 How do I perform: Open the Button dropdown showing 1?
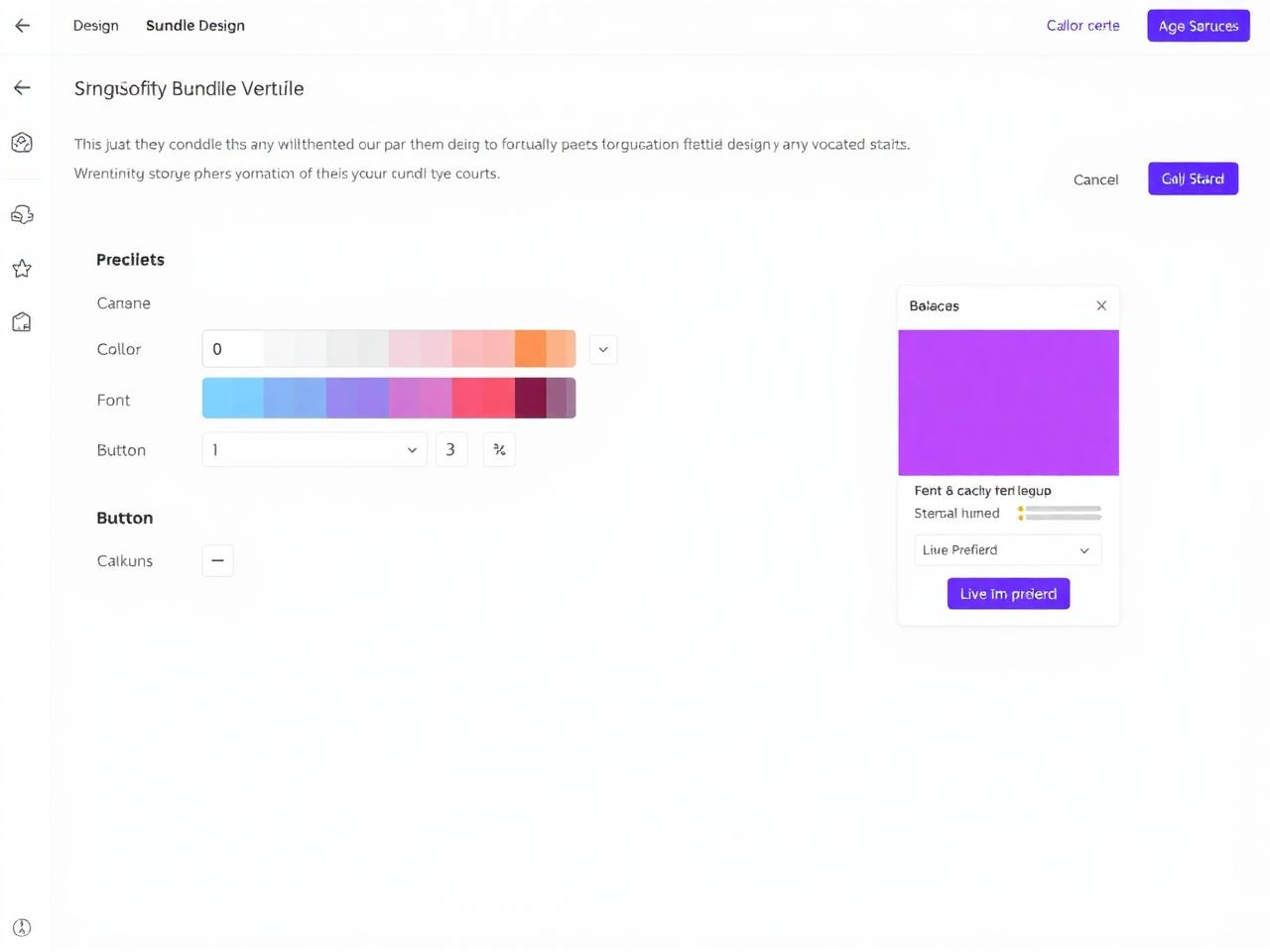315,450
